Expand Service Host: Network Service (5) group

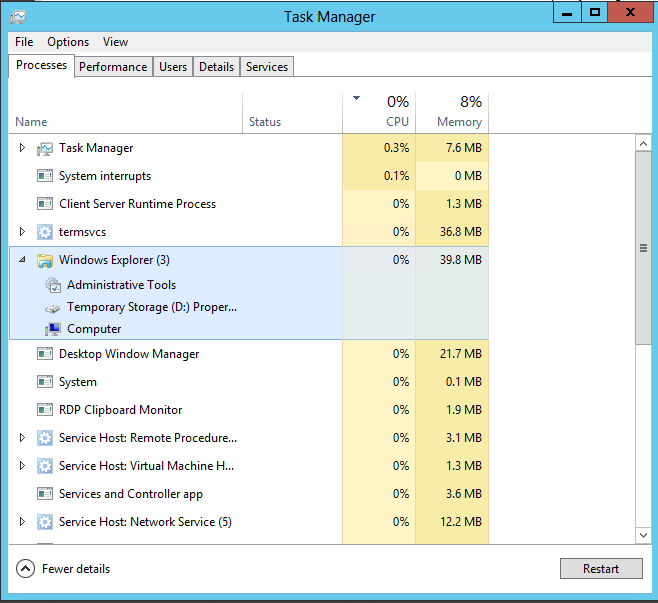(x=22, y=522)
